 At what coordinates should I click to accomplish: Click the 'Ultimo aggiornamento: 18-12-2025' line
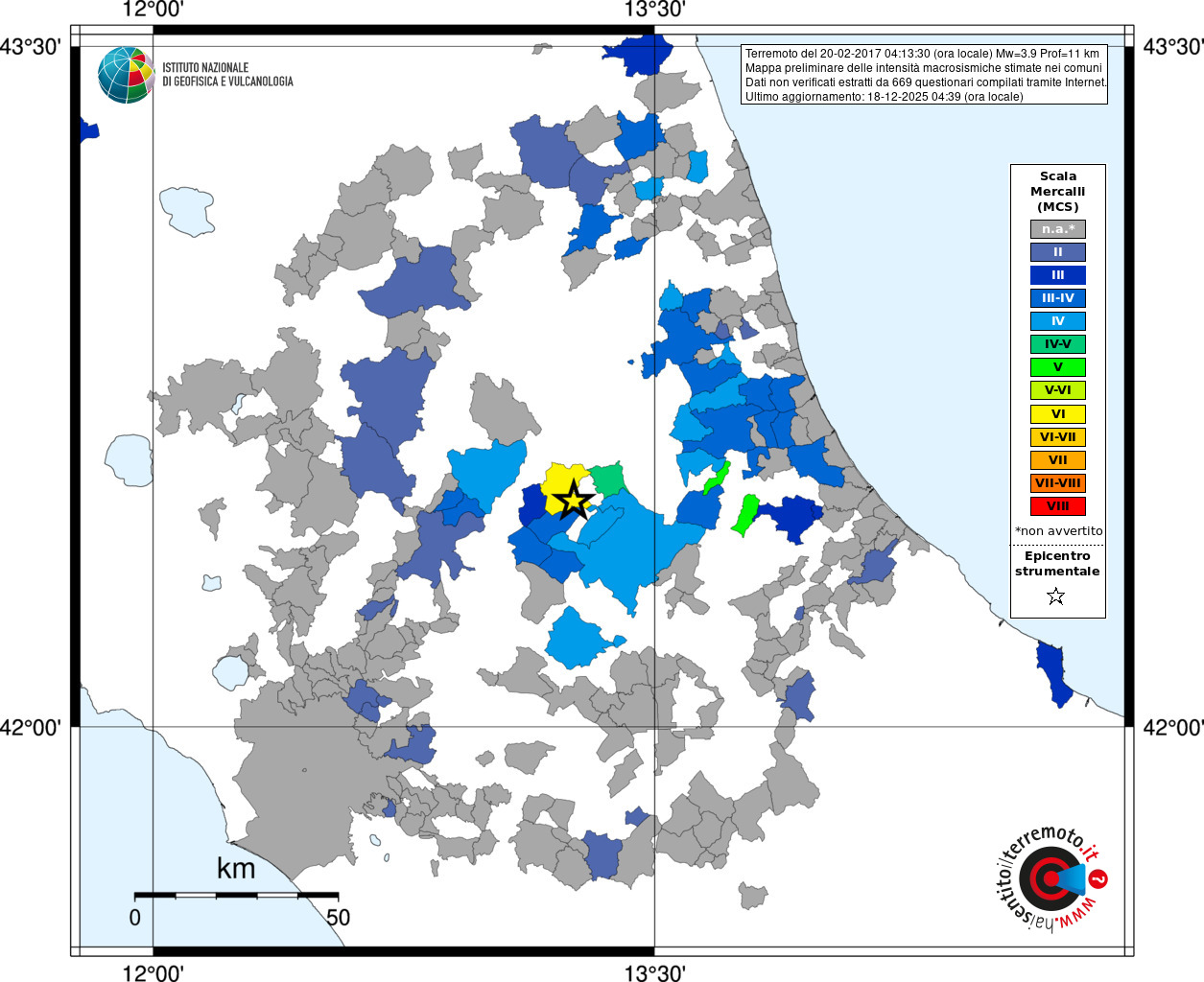click(x=885, y=97)
